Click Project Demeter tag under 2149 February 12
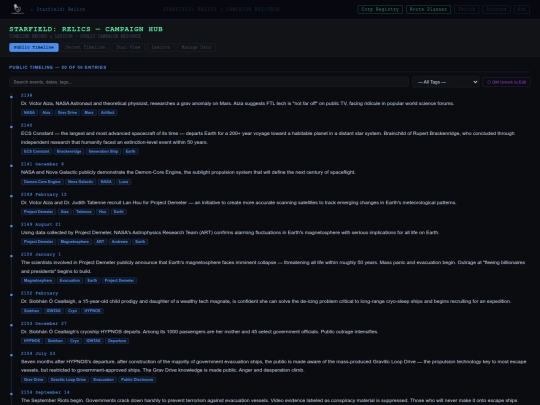The image size is (540, 405). tap(38, 212)
